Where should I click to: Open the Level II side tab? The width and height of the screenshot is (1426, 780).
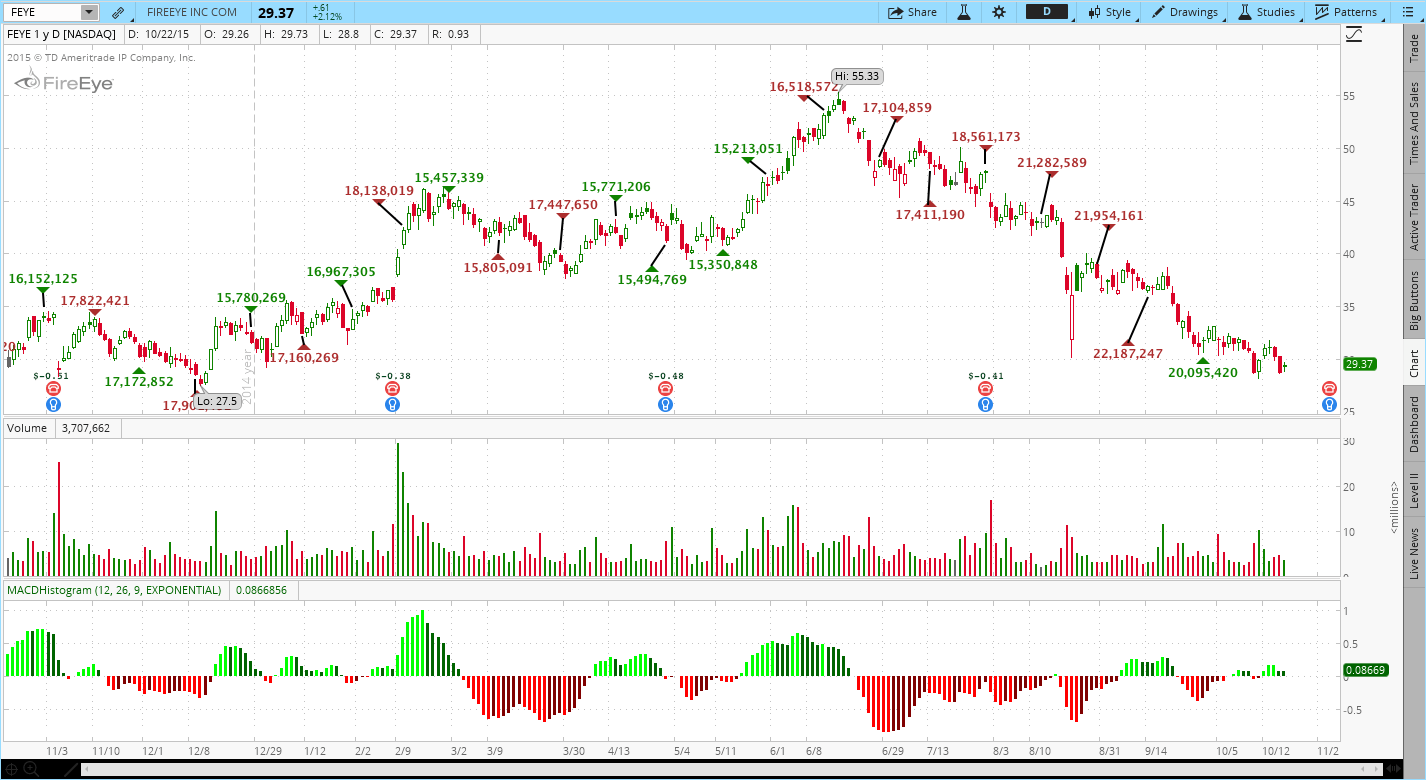[1414, 491]
